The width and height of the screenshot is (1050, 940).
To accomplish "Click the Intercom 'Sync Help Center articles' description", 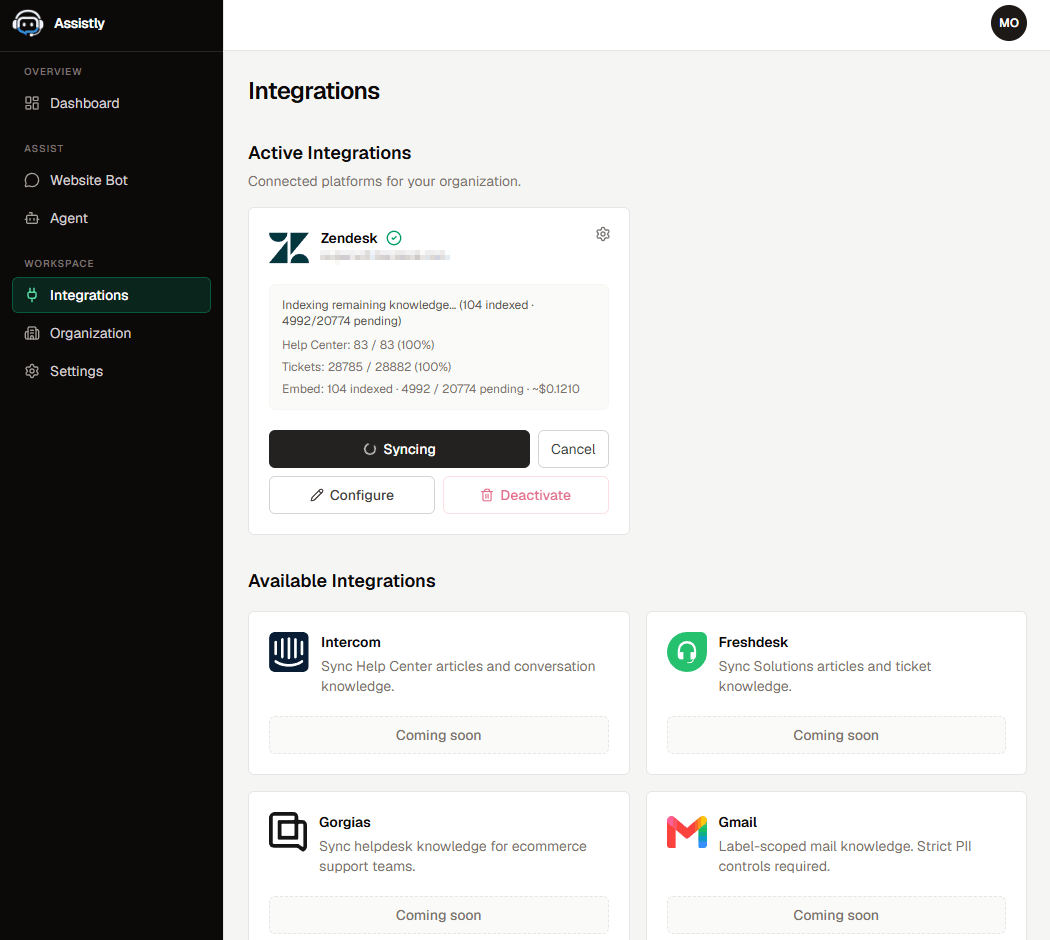I will tap(458, 676).
